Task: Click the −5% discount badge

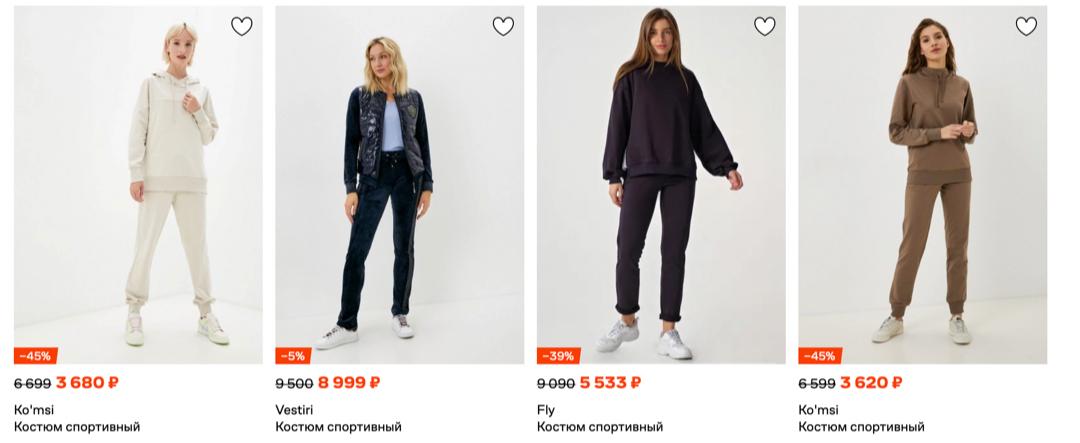Action: (x=293, y=356)
